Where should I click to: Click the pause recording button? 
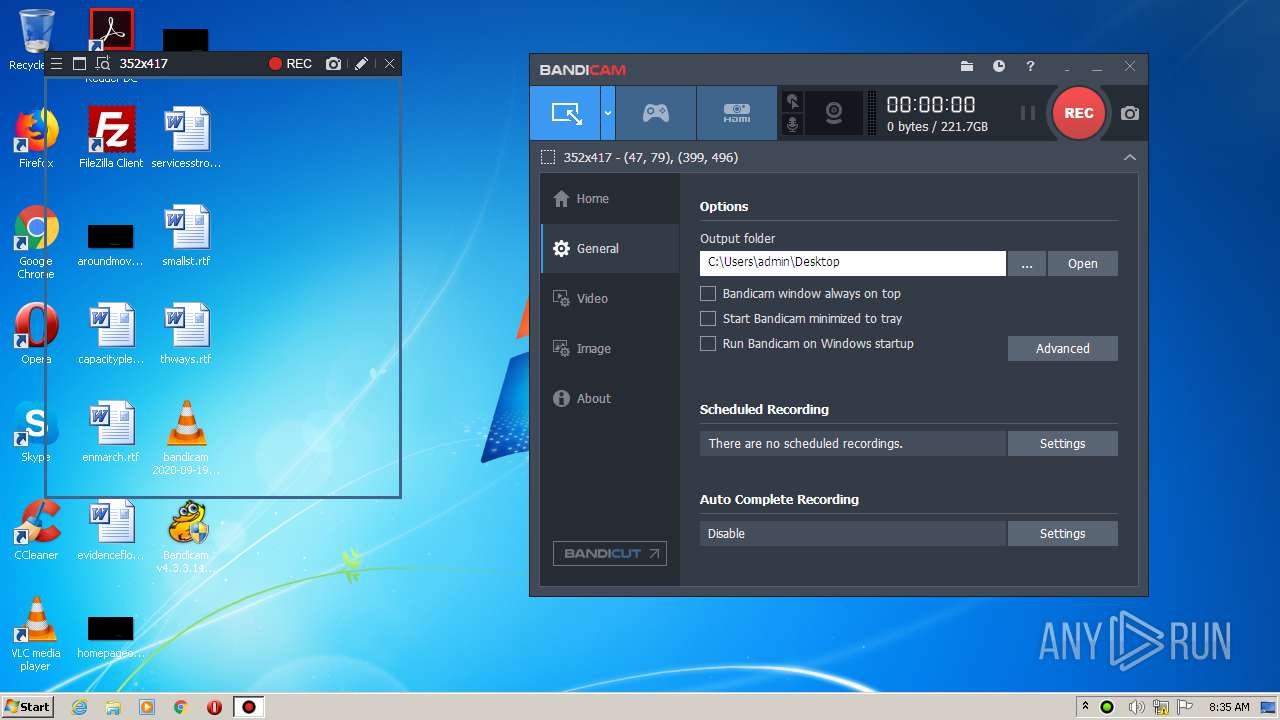(x=1027, y=113)
